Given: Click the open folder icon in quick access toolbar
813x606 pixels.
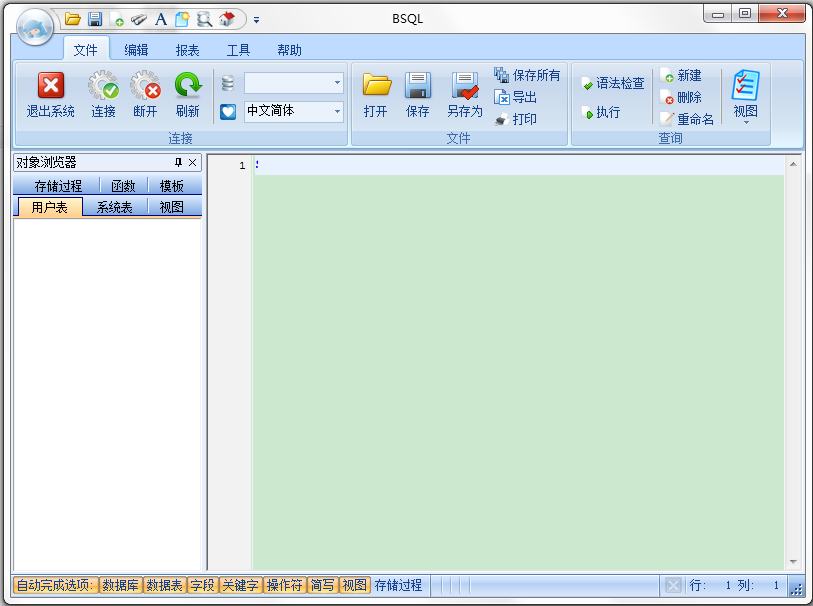Looking at the screenshot, I should click(73, 20).
